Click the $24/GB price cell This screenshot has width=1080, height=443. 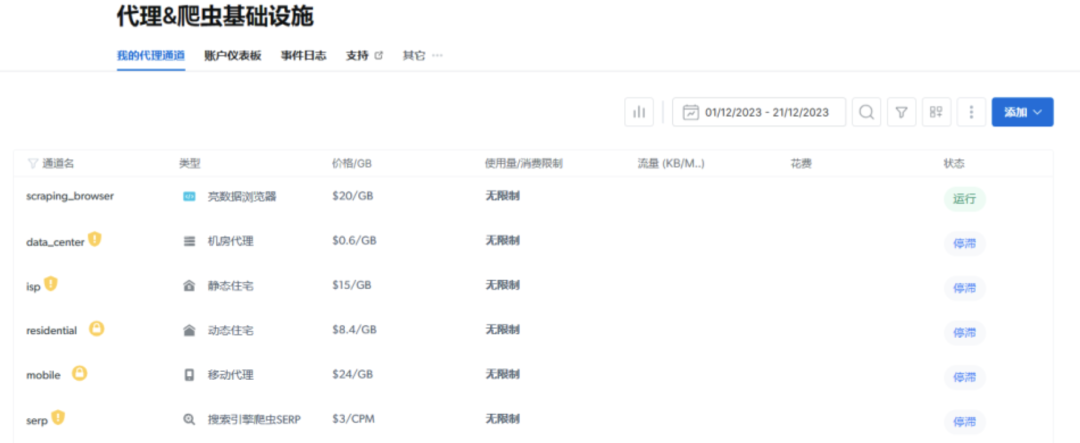pyautogui.click(x=353, y=374)
